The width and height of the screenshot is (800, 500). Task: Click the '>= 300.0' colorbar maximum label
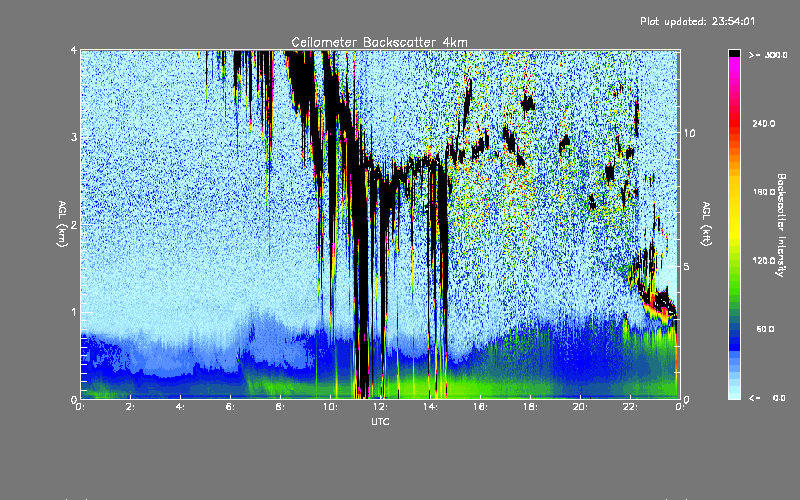click(x=768, y=55)
